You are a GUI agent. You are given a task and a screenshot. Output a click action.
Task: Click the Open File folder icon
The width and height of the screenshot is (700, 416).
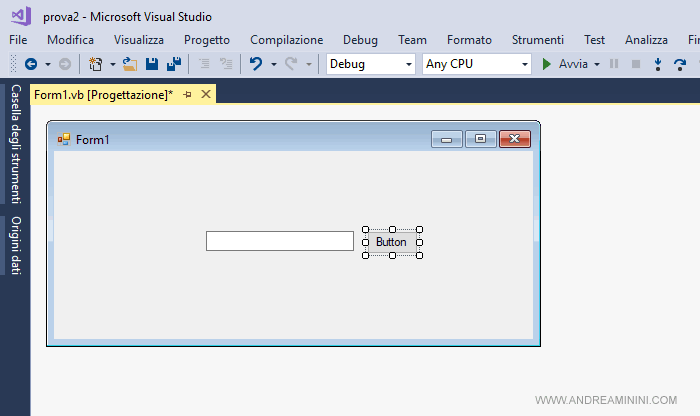tap(130, 64)
